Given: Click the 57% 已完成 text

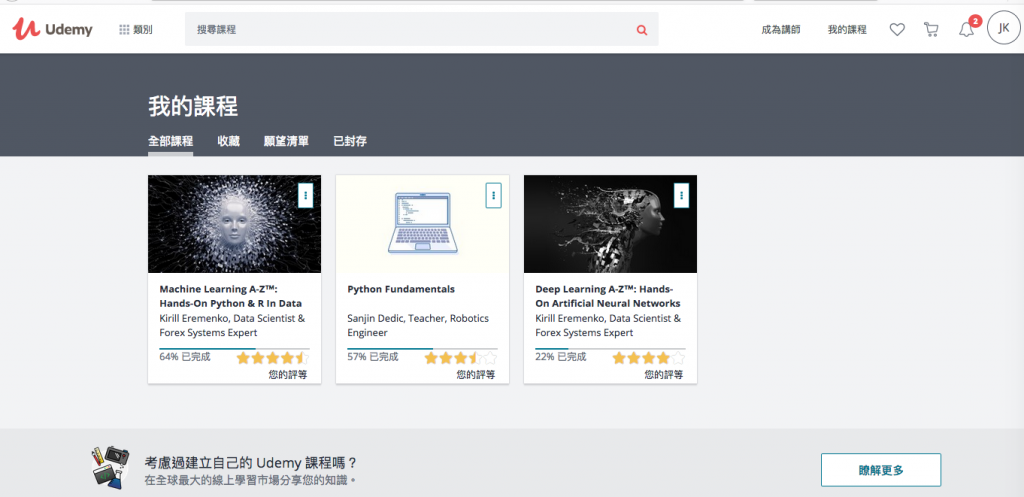Looking at the screenshot, I should tap(373, 357).
